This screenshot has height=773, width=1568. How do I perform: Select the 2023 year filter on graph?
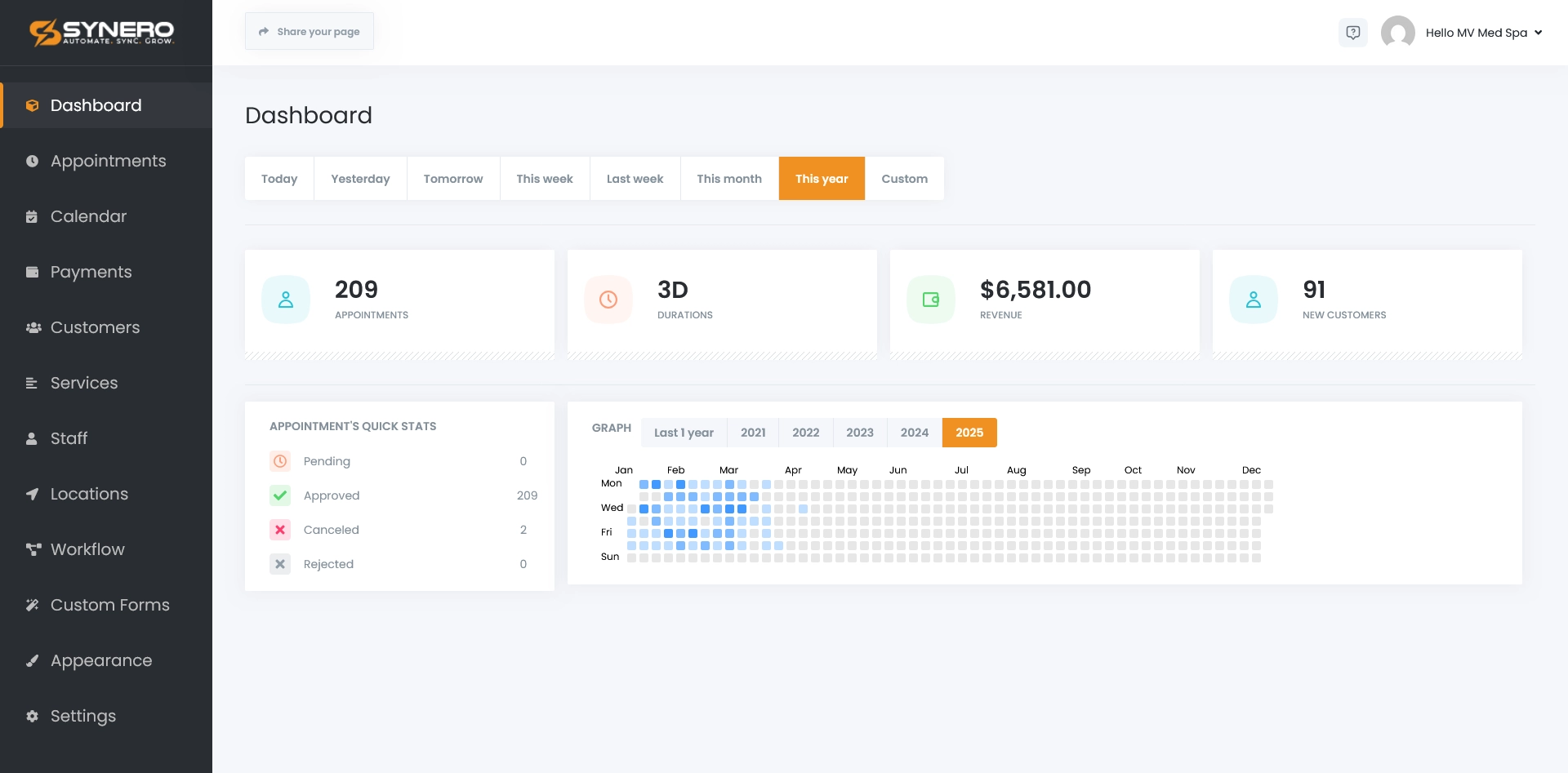[x=859, y=433]
